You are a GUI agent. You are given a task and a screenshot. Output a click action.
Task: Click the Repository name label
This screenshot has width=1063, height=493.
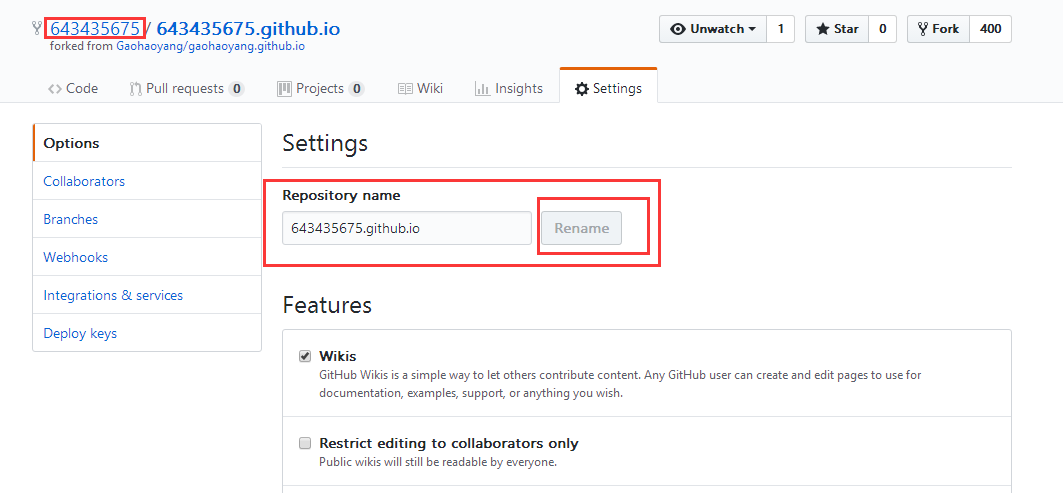tap(342, 196)
